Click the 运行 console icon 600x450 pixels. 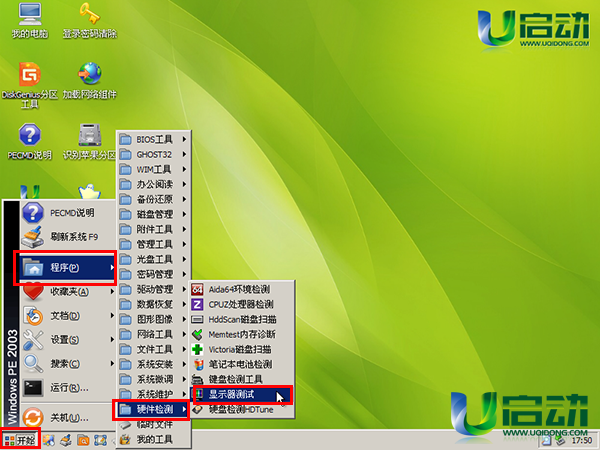(x=33, y=388)
